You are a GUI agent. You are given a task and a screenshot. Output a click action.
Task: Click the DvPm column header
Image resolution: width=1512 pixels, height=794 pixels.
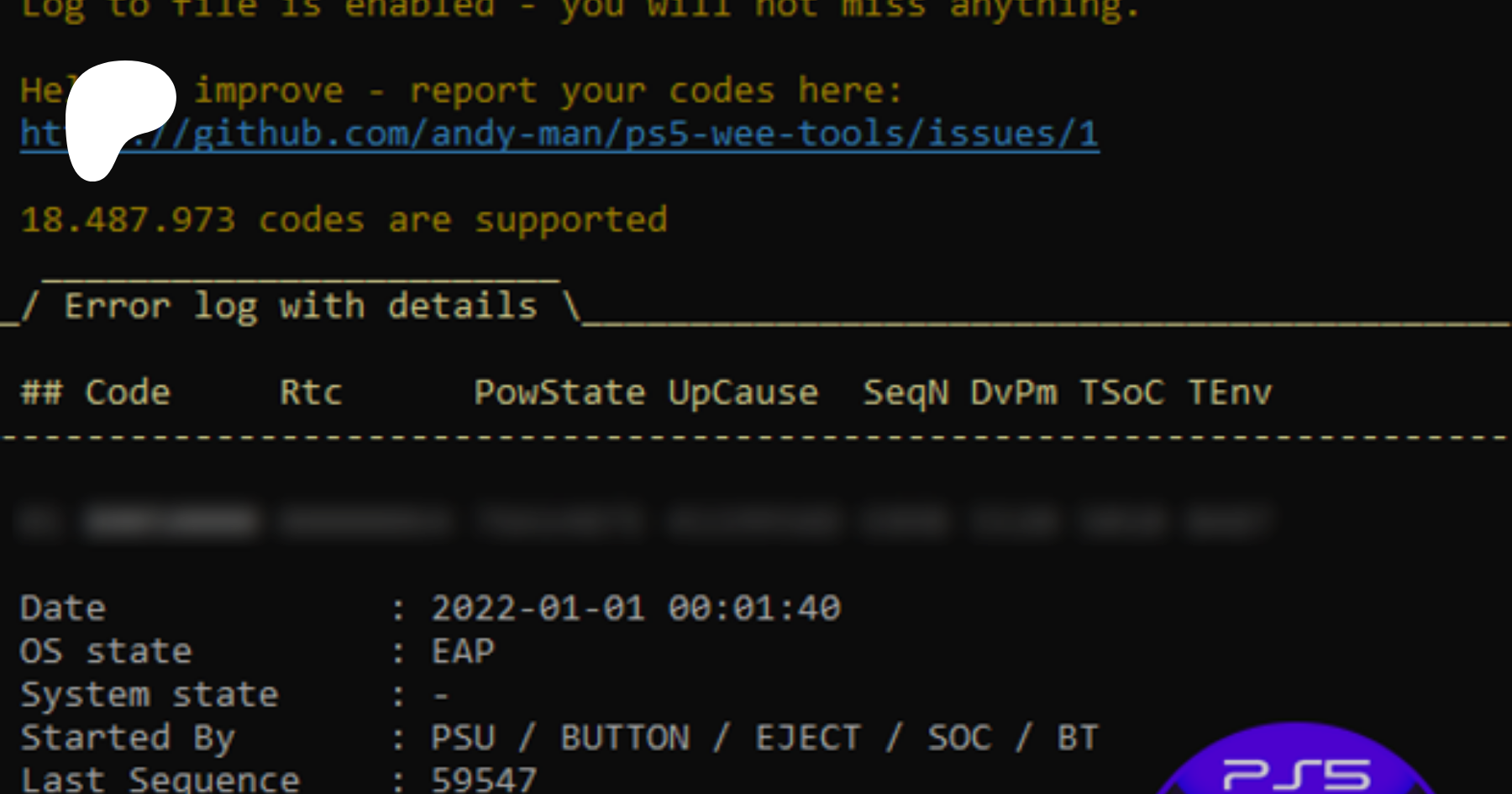(x=1014, y=393)
